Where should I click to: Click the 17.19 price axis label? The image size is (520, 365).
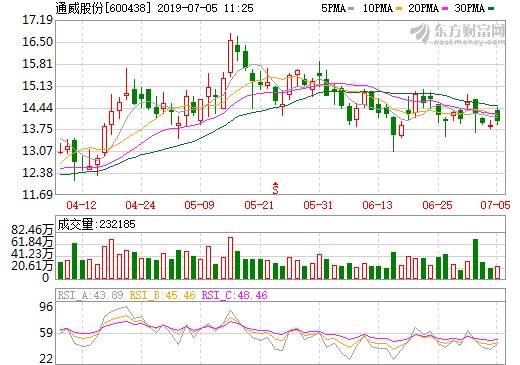pos(37,20)
